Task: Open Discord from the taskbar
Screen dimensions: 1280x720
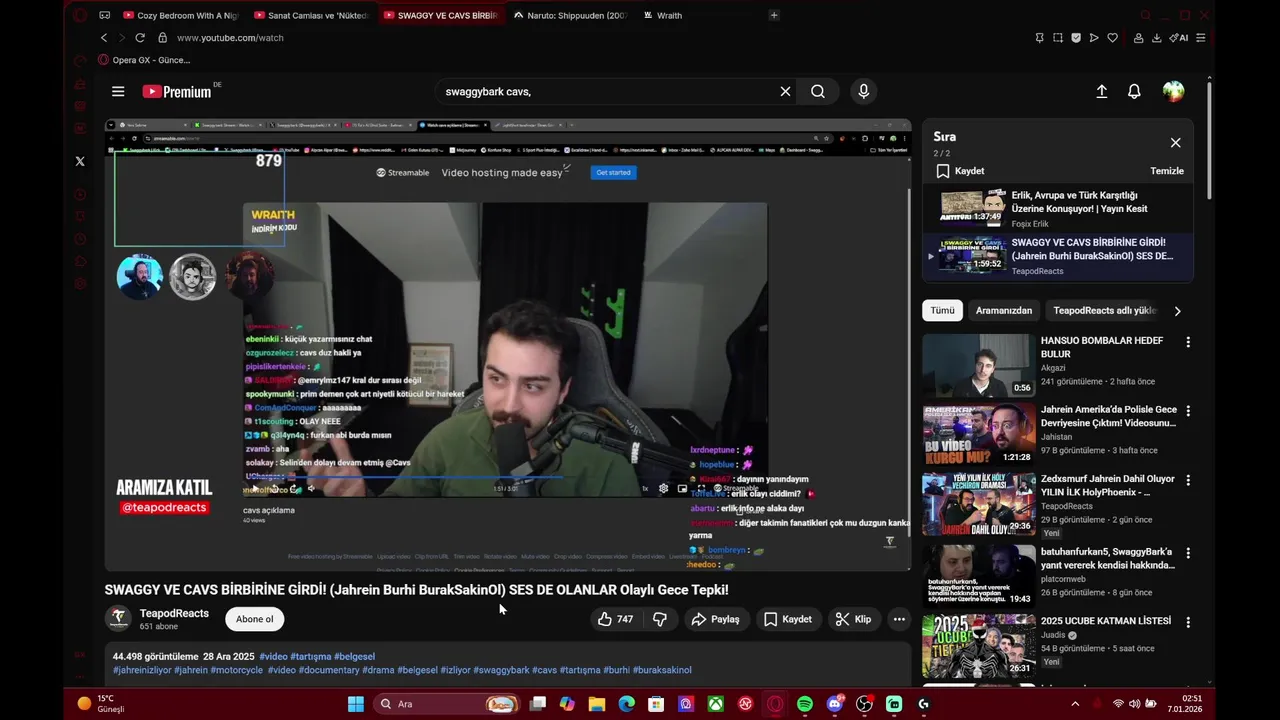Action: point(835,704)
